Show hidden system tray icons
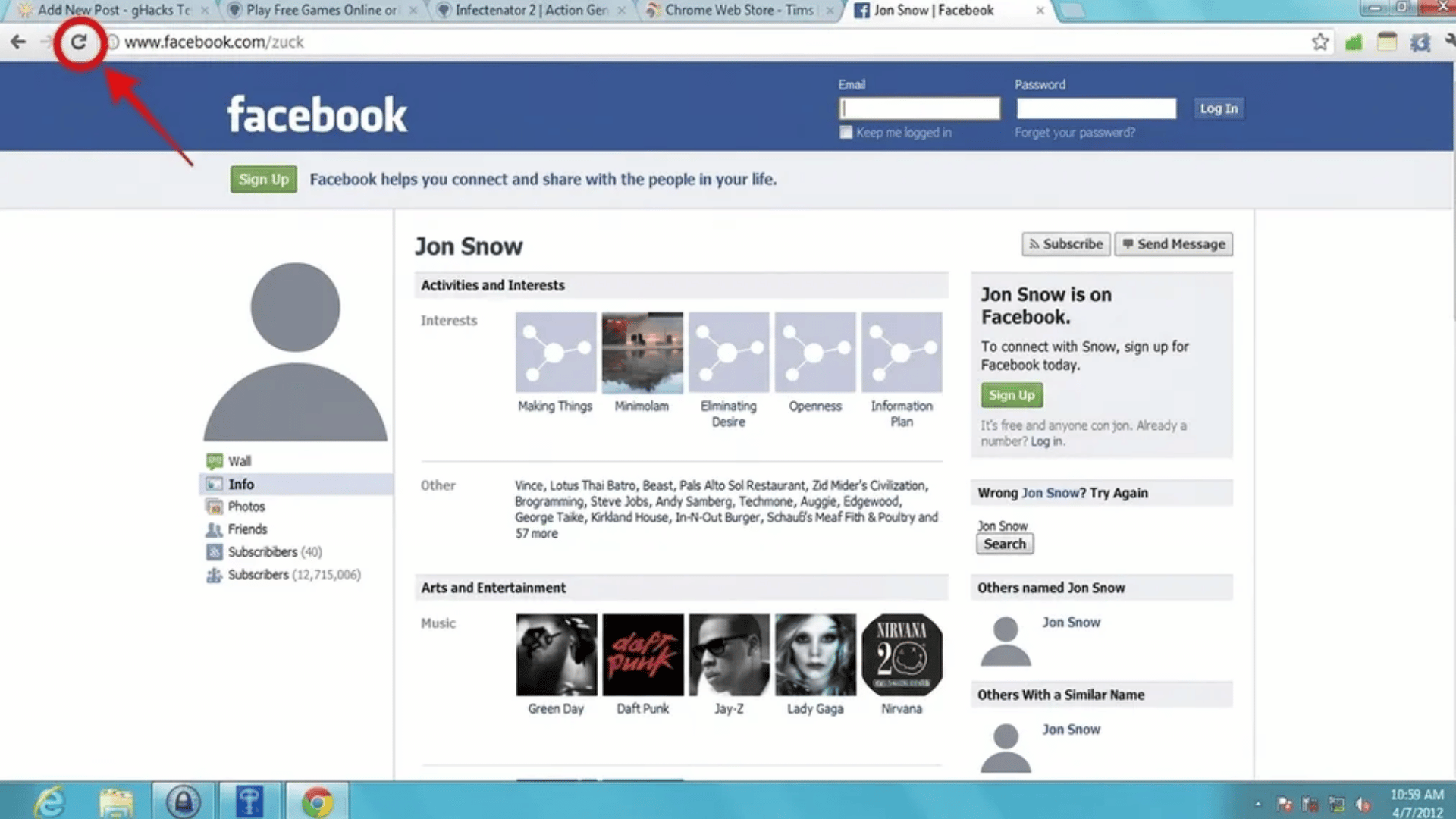The image size is (1456, 819). [1258, 804]
